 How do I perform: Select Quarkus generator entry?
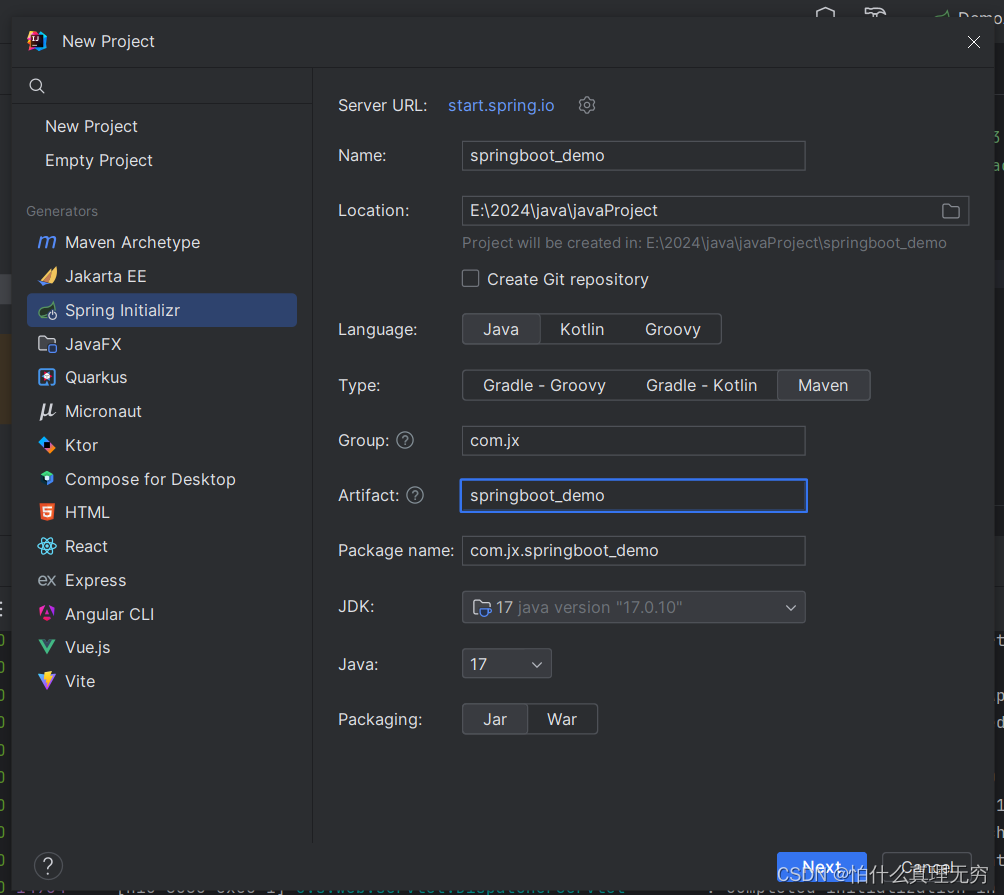tap(162, 378)
